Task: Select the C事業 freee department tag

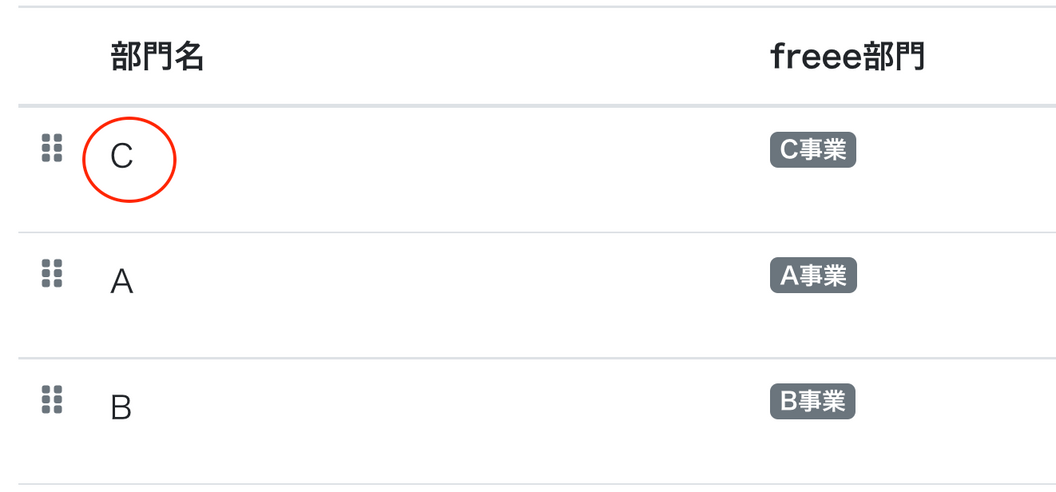Action: coord(813,150)
